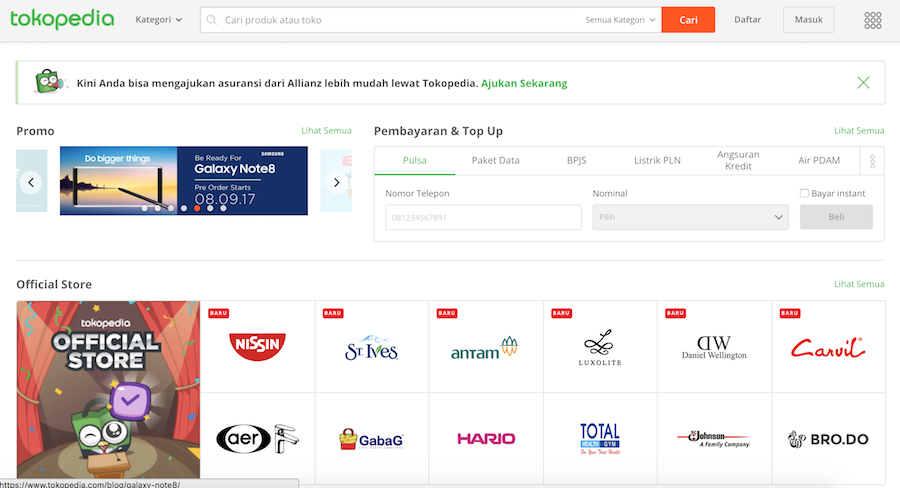Viewport: 900px width, 488px height.
Task: Dismiss the Allianz insurance notification banner
Action: click(x=863, y=83)
